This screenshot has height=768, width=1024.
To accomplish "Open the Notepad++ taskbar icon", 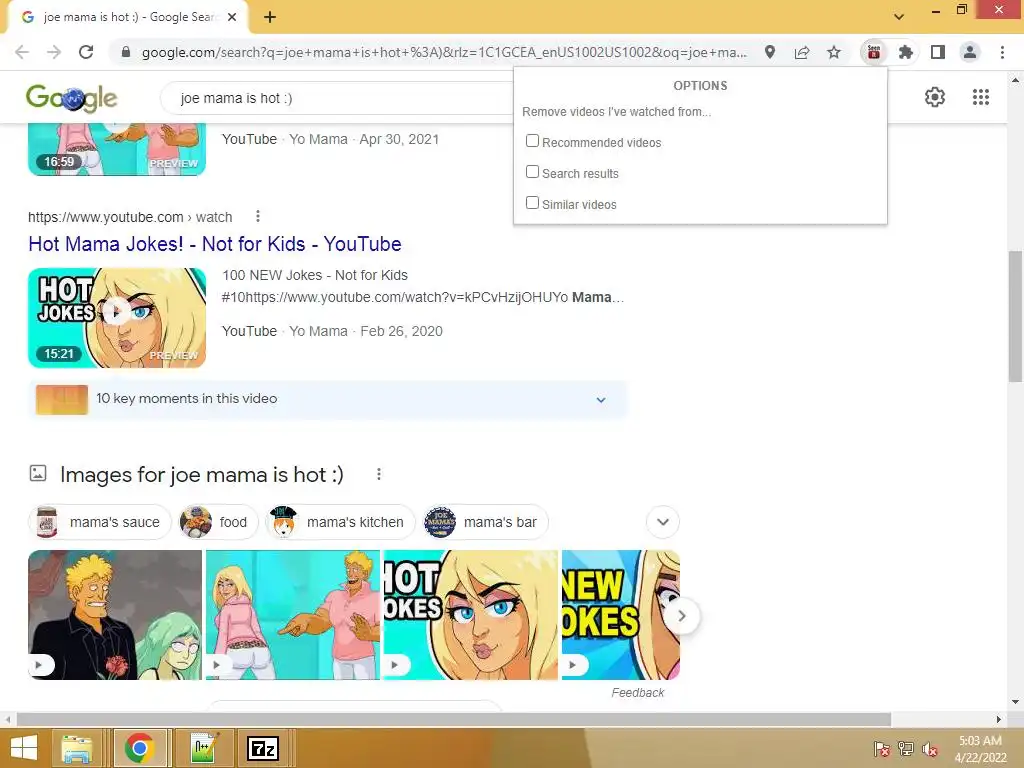I will pyautogui.click(x=204, y=748).
